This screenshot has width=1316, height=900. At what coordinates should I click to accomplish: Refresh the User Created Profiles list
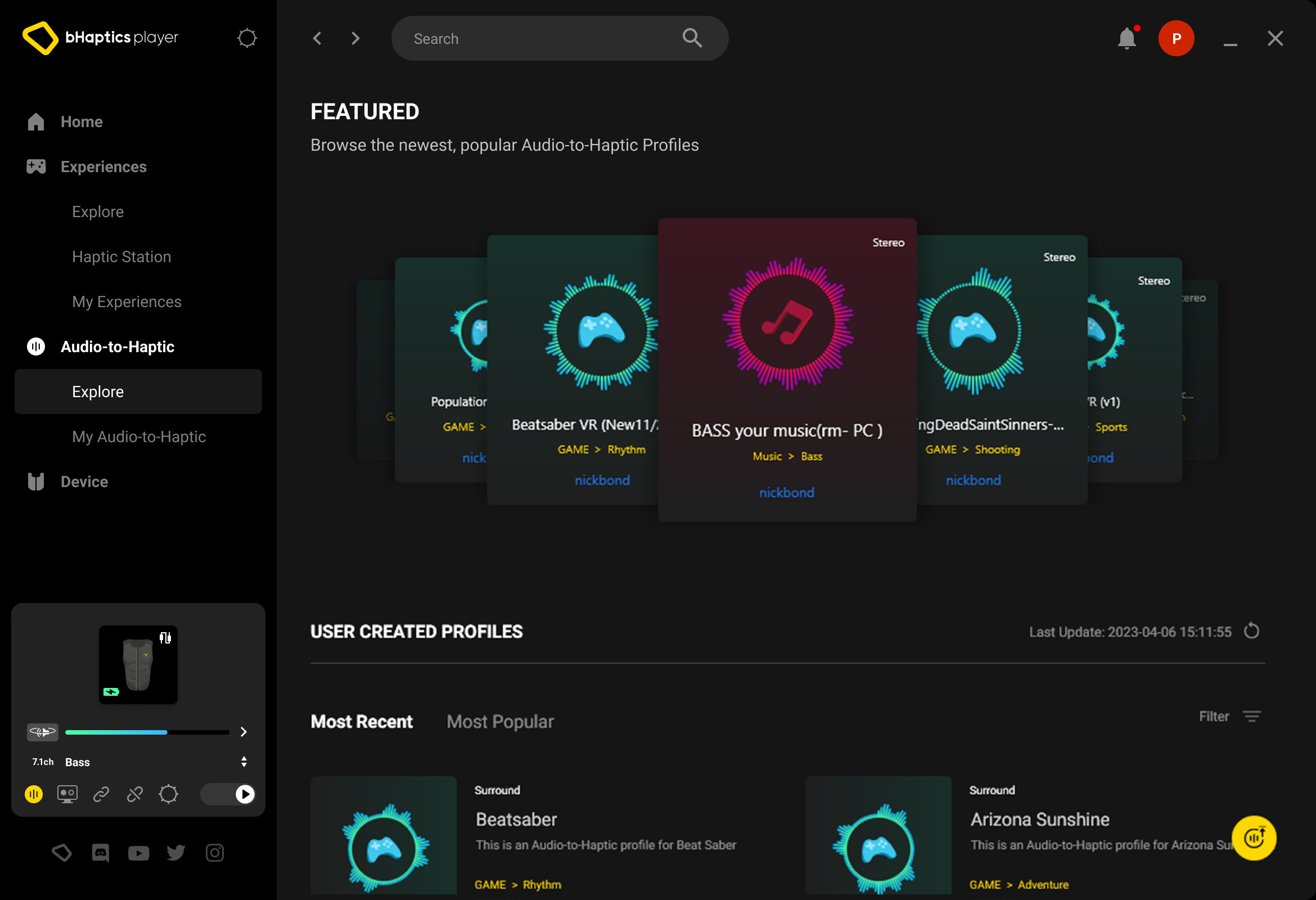pyautogui.click(x=1251, y=631)
